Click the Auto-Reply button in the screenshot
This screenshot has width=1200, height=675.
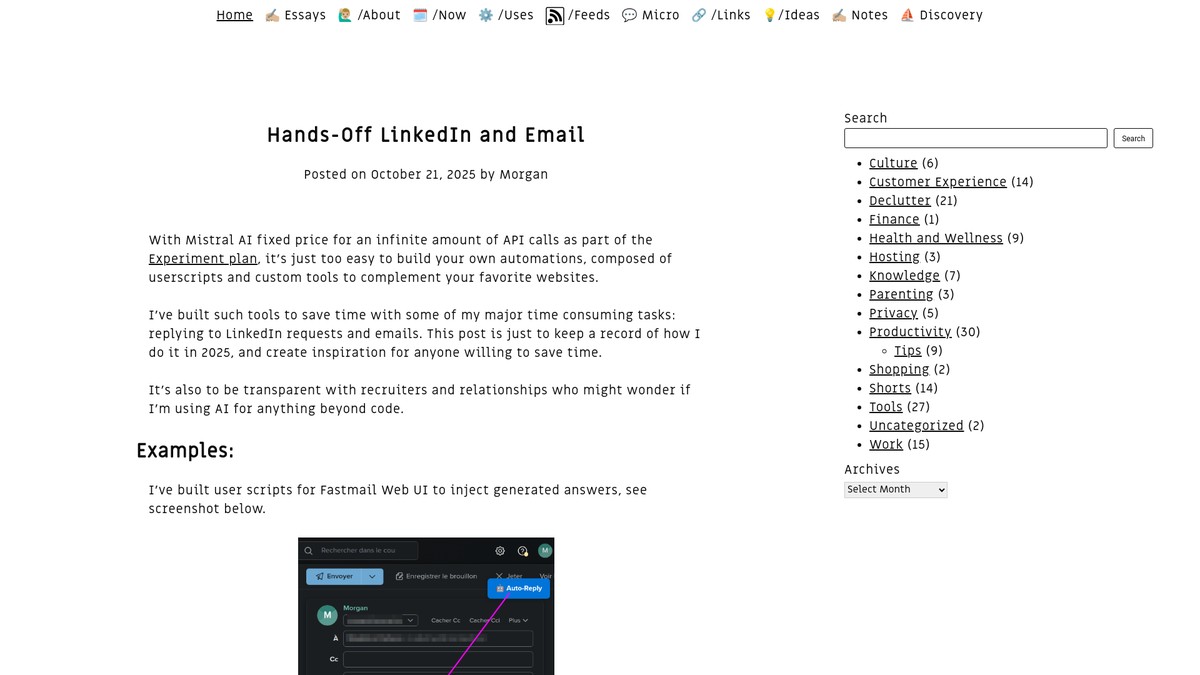(x=519, y=589)
